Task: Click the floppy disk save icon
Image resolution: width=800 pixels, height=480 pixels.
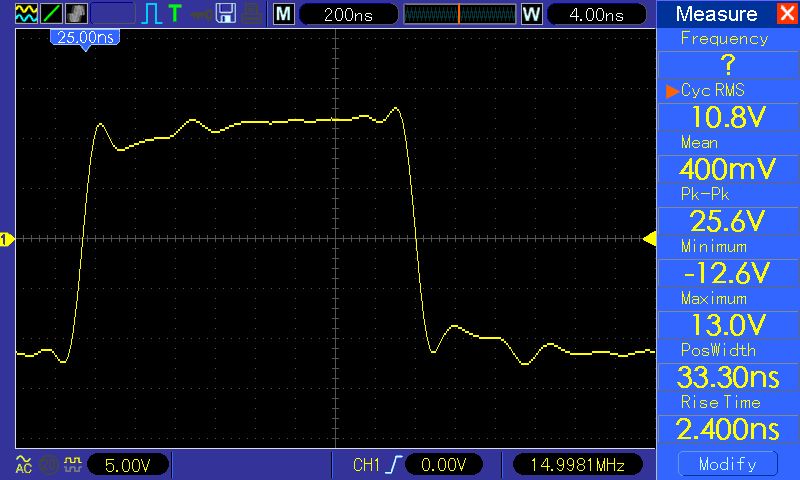Action: 226,14
